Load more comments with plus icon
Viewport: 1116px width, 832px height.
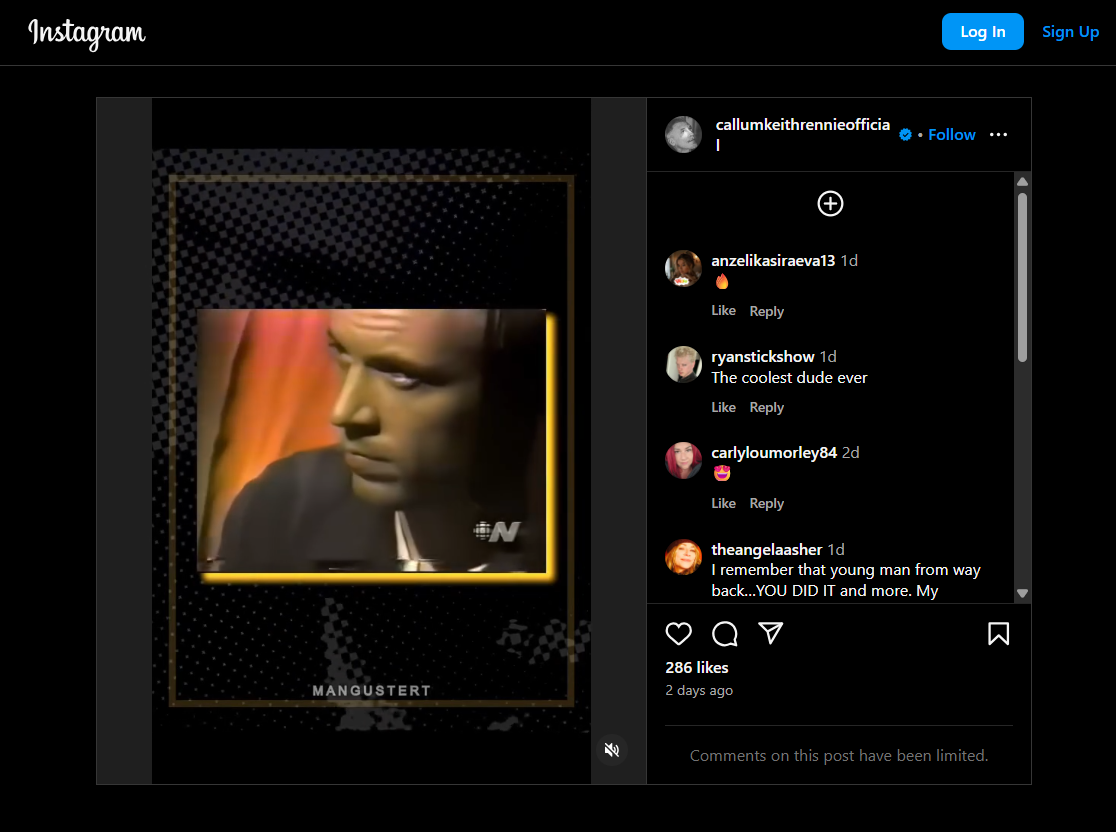coord(830,204)
